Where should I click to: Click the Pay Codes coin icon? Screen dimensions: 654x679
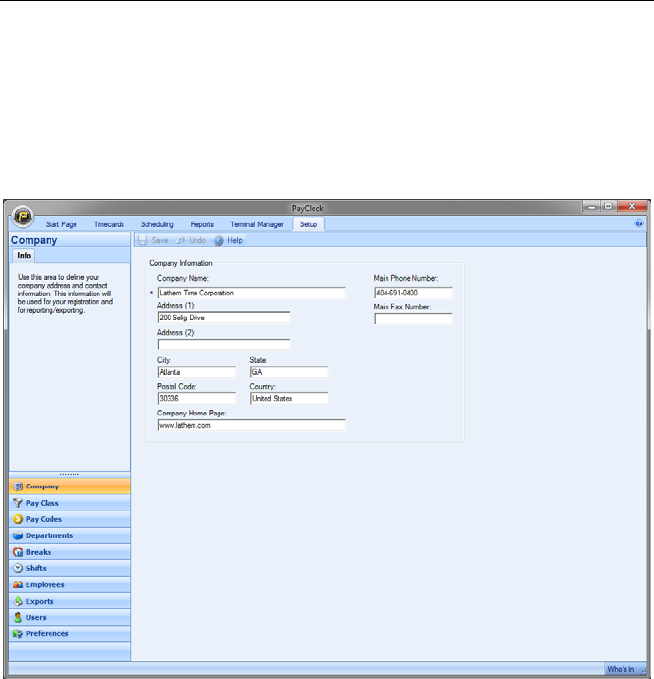point(18,519)
